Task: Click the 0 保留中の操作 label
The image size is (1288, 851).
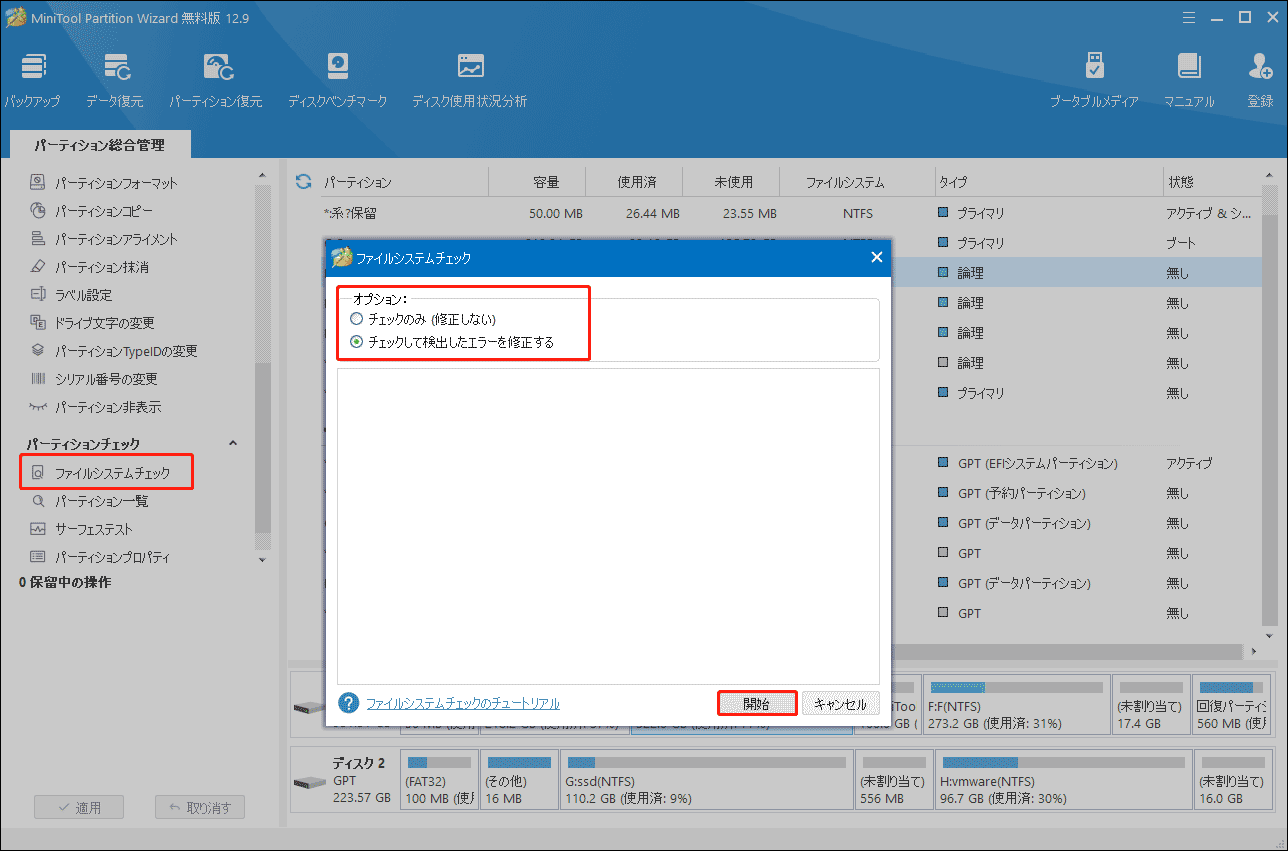Action: coord(65,582)
